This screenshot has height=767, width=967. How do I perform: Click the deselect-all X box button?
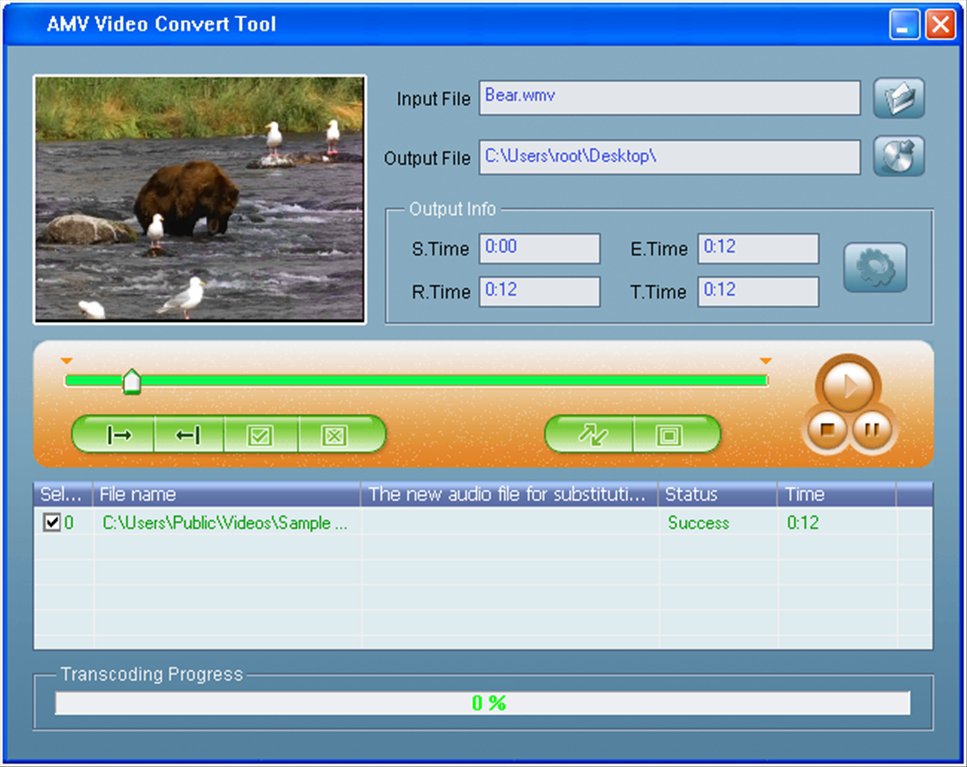point(341,435)
